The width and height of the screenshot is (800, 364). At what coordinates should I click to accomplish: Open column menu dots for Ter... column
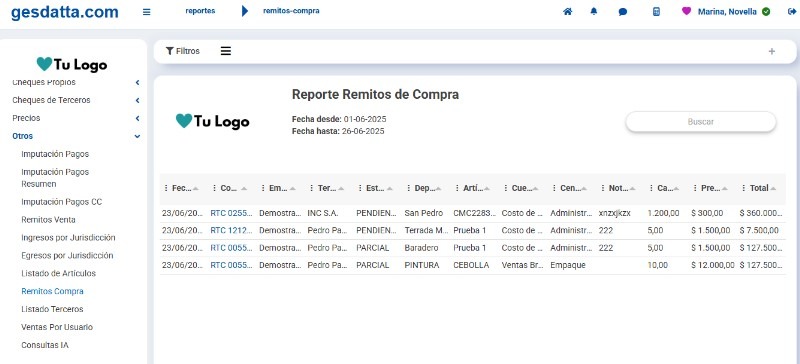click(311, 188)
